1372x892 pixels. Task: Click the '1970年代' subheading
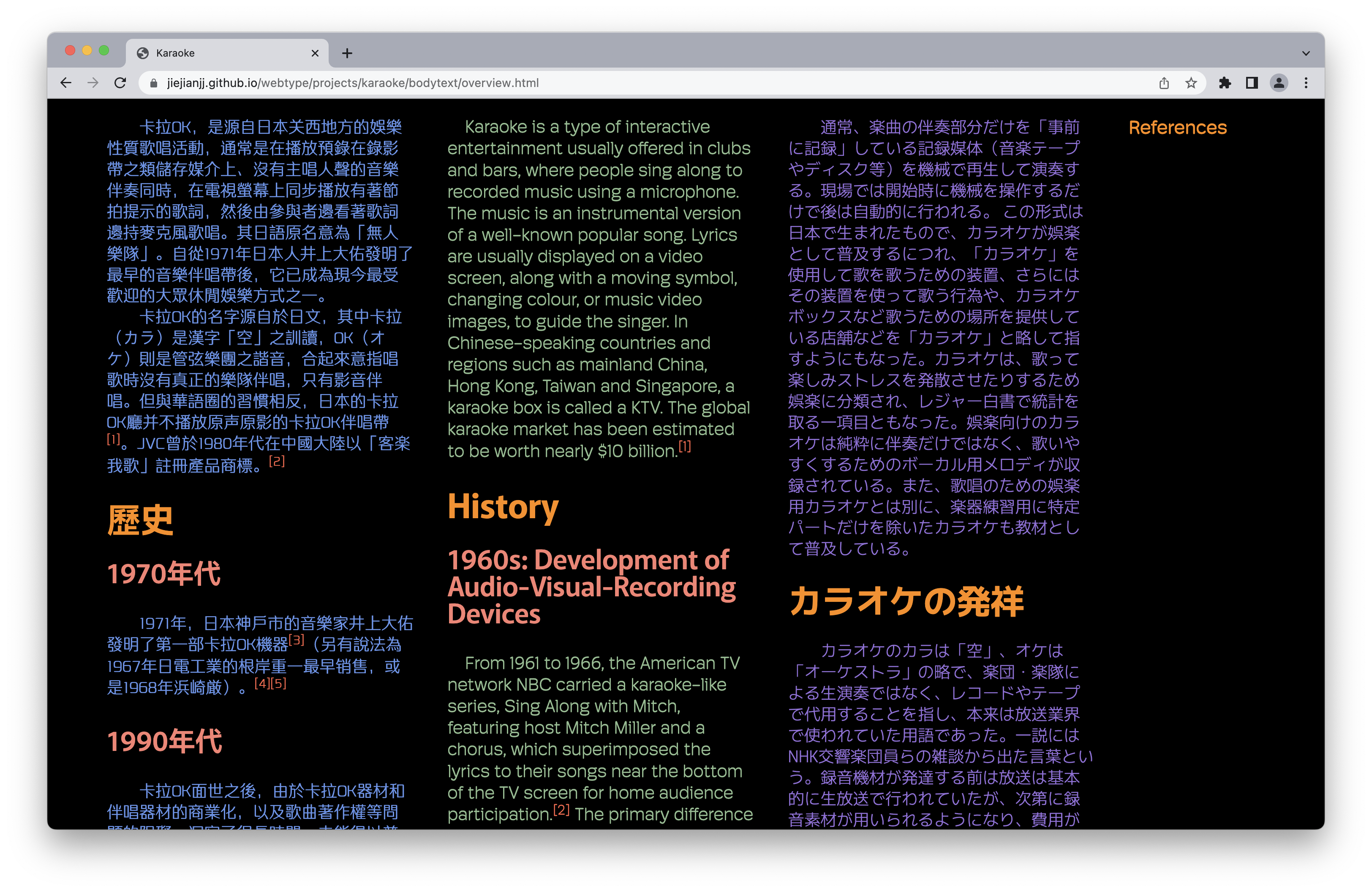coord(164,574)
